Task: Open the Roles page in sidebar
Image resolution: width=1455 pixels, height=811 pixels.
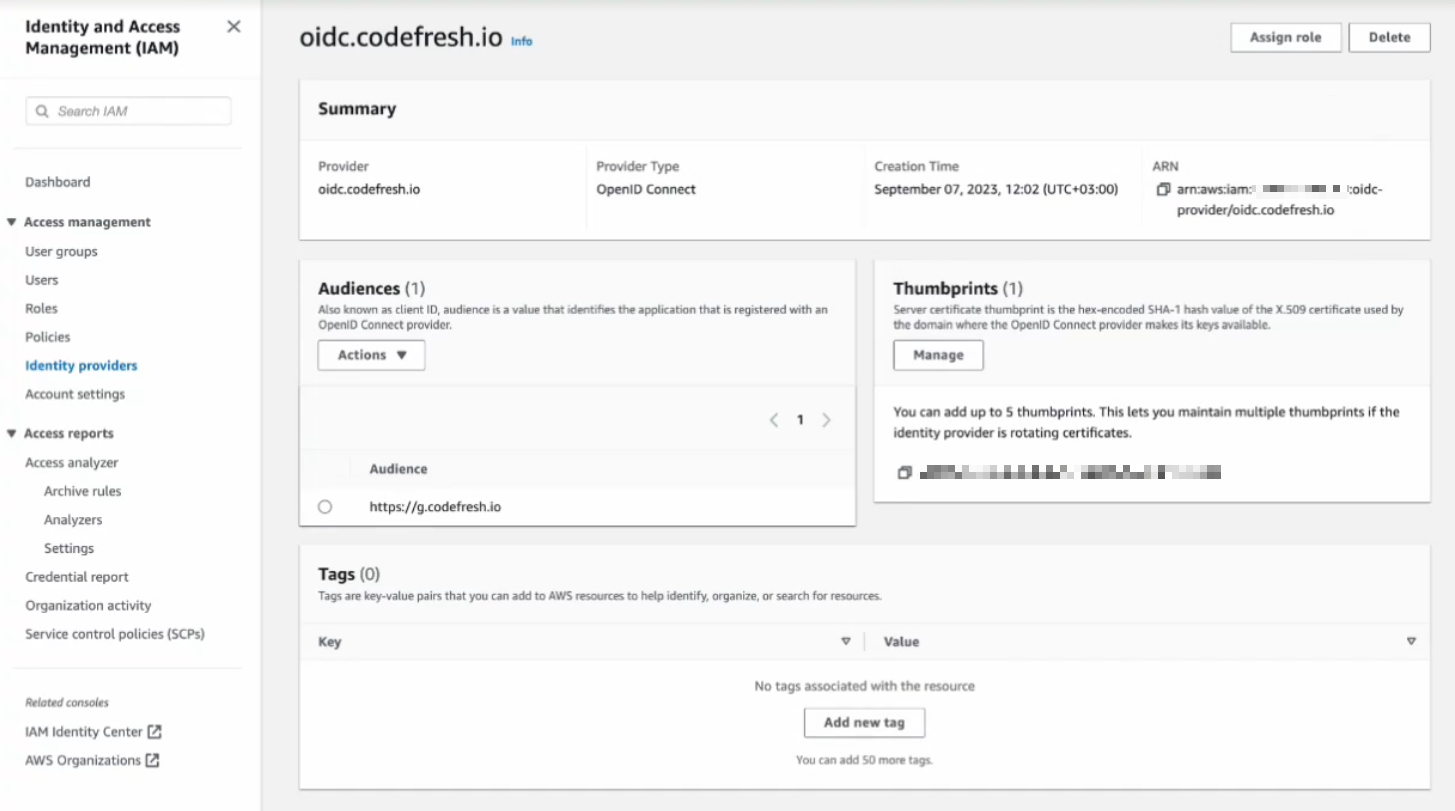Action: 41,309
